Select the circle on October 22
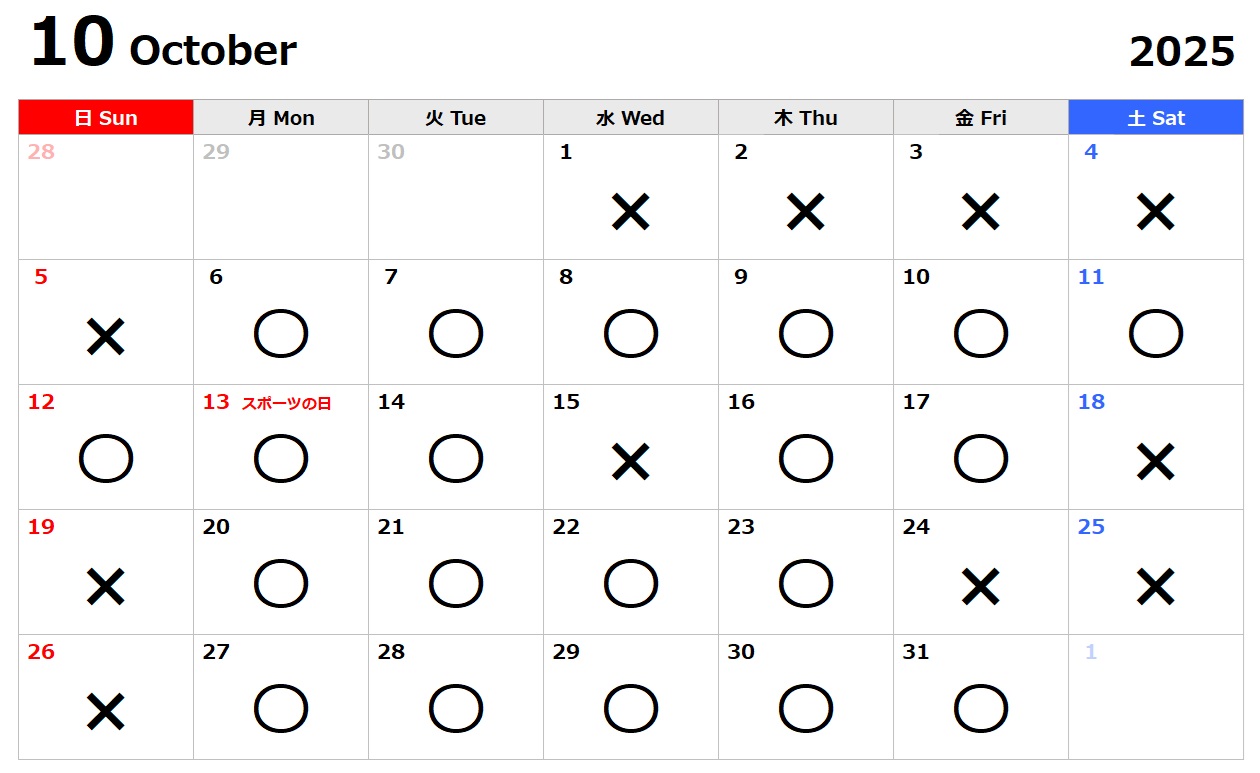Screen dimensions: 1260x773 coord(631,584)
